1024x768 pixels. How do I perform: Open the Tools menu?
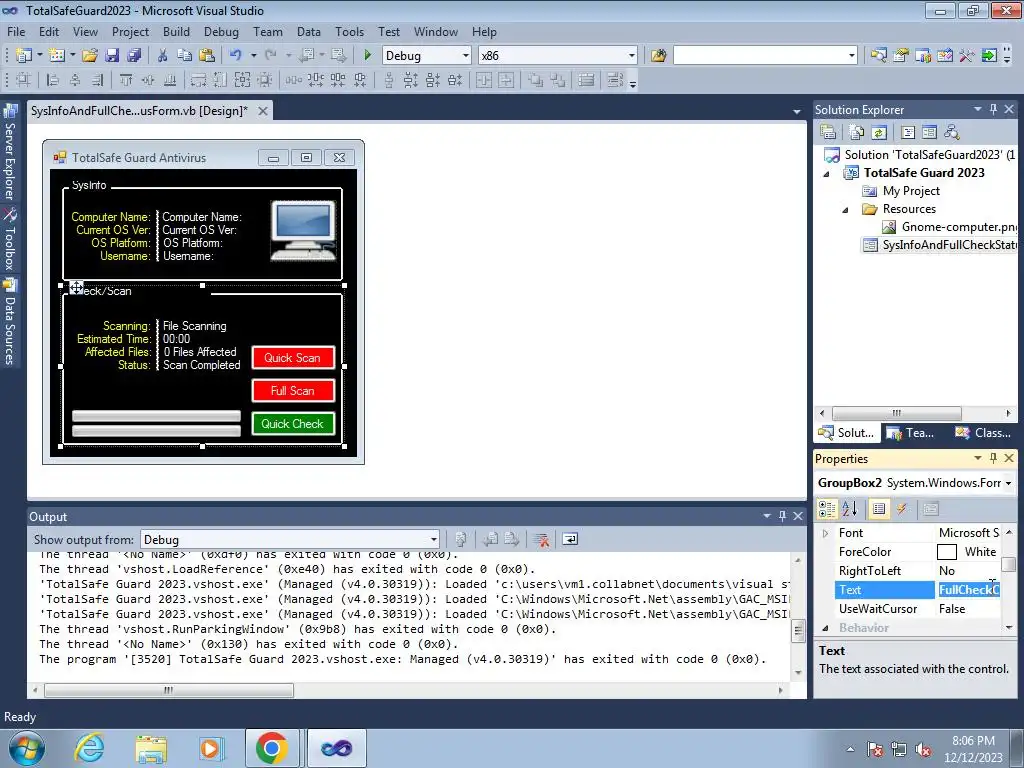[349, 31]
